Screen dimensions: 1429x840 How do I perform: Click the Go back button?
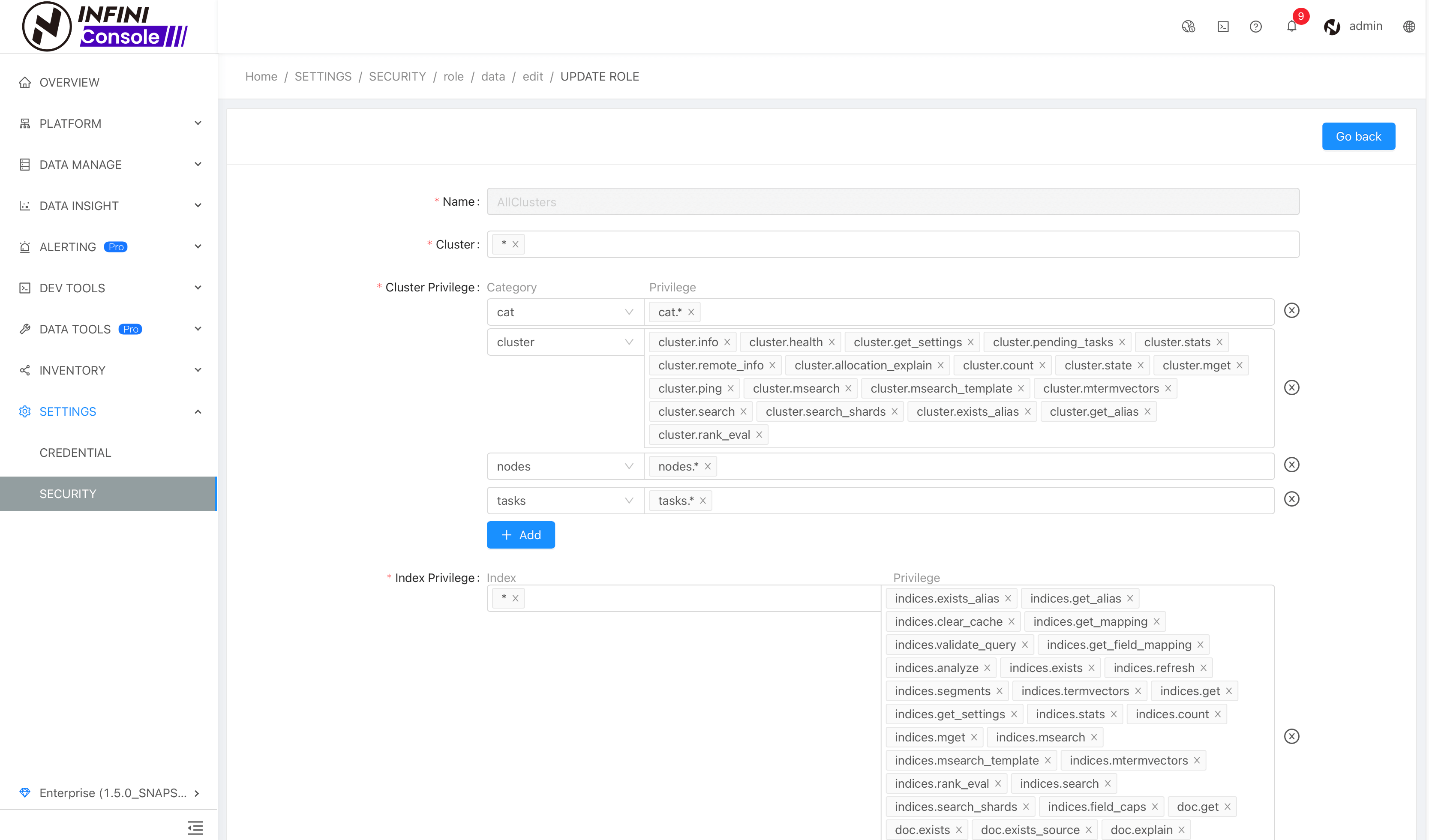coord(1358,136)
